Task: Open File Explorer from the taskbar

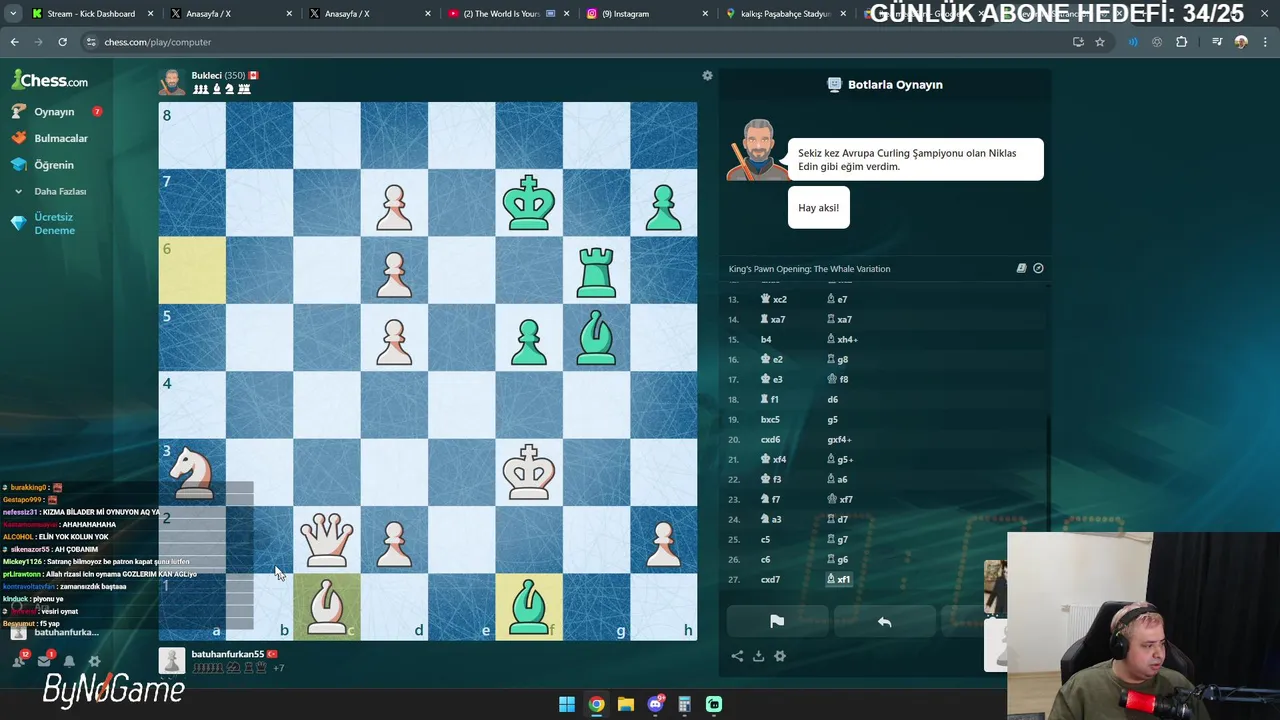Action: (x=625, y=704)
